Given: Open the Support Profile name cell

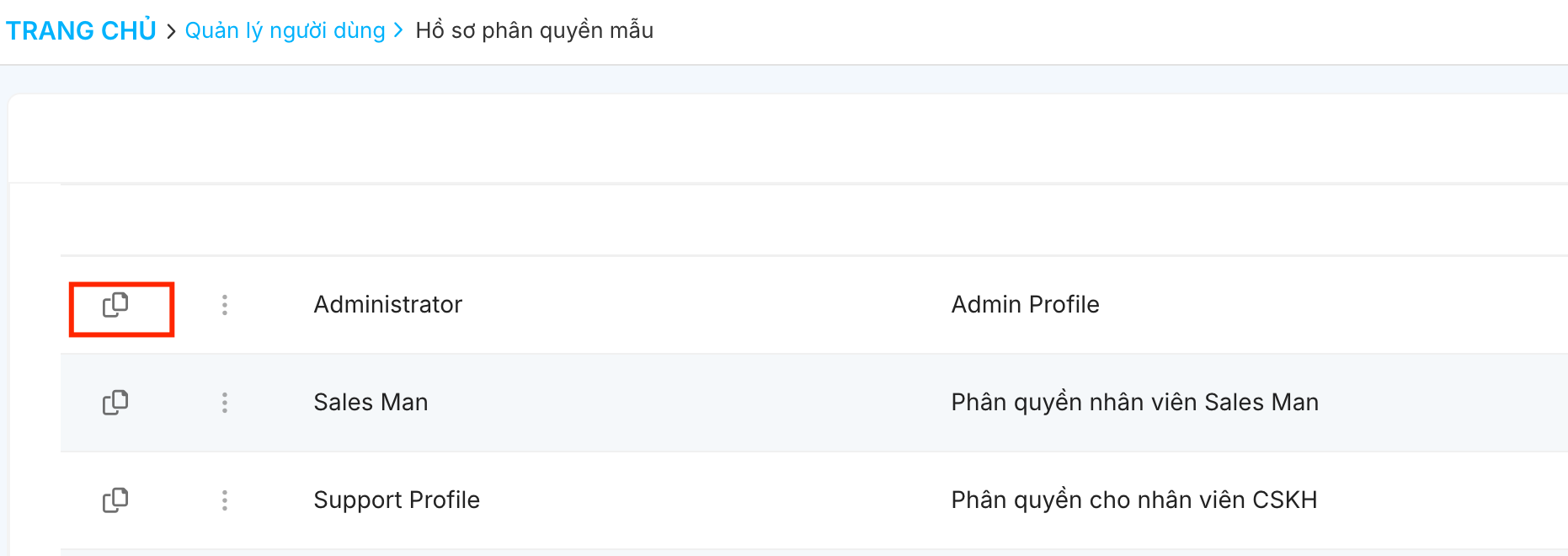Looking at the screenshot, I should tap(397, 500).
